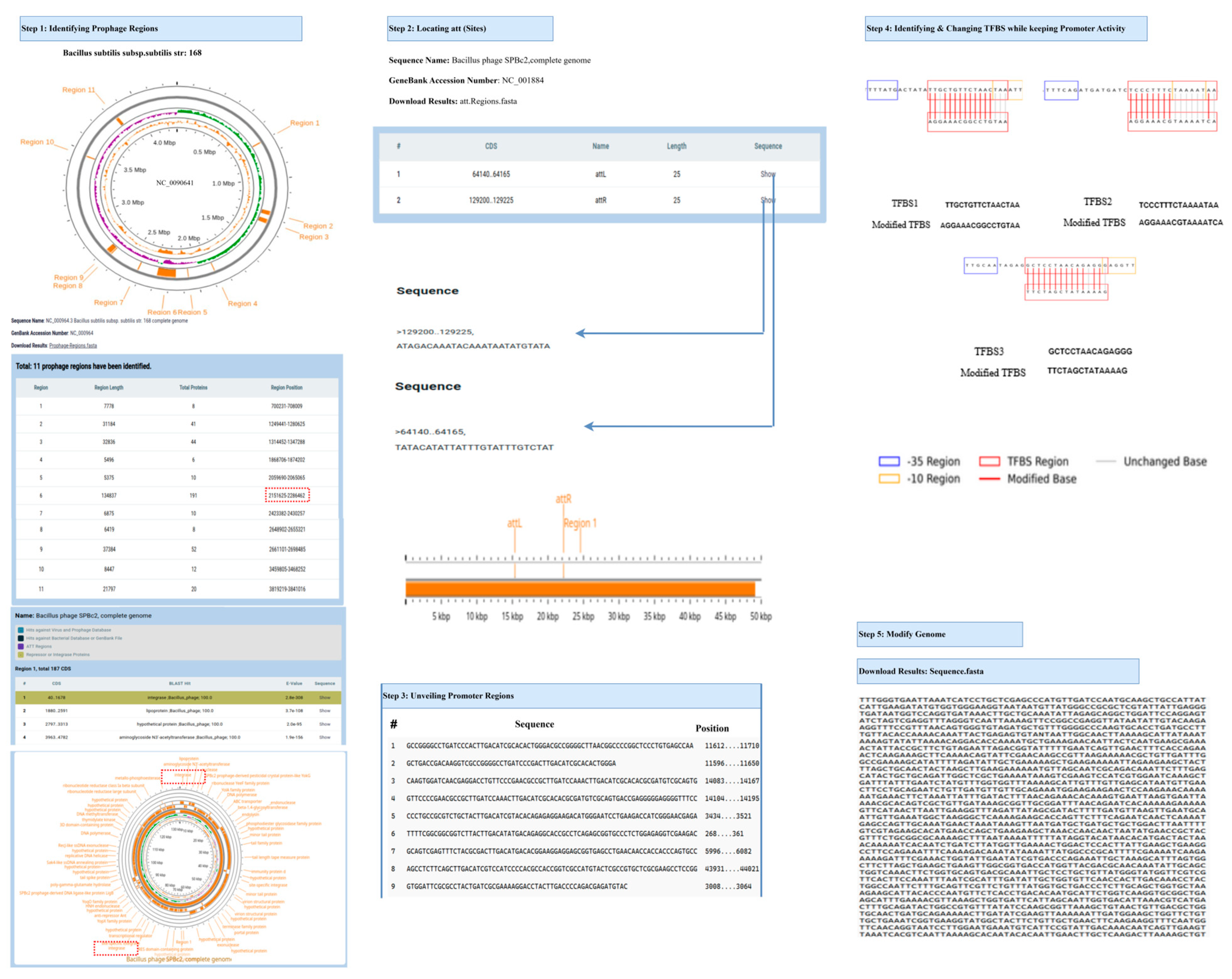Click Show for the integrase CDS row
The height and width of the screenshot is (979, 1232).
pyautogui.click(x=325, y=697)
